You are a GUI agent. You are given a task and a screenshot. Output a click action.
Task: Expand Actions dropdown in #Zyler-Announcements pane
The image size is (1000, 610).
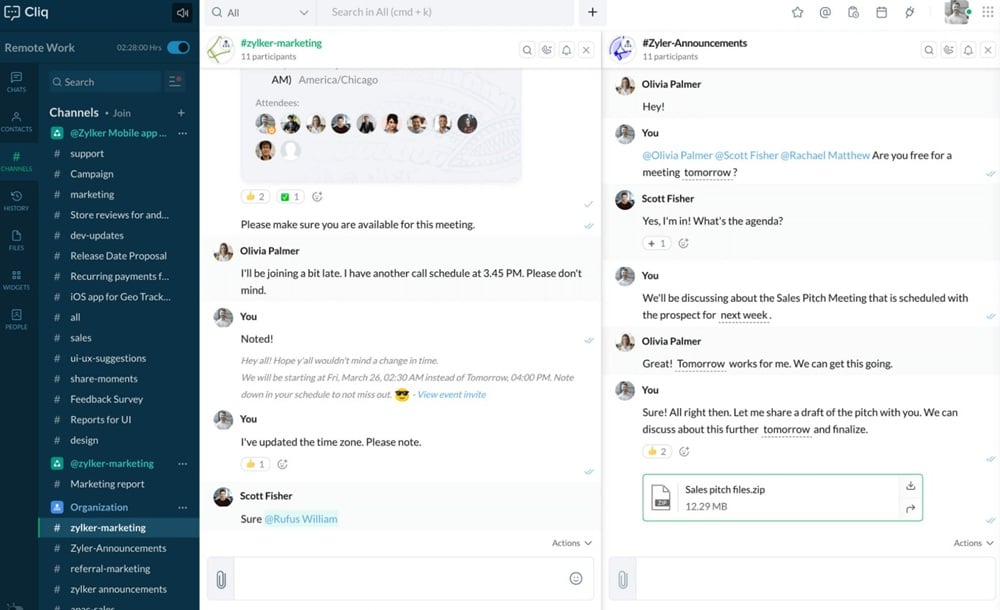(973, 543)
